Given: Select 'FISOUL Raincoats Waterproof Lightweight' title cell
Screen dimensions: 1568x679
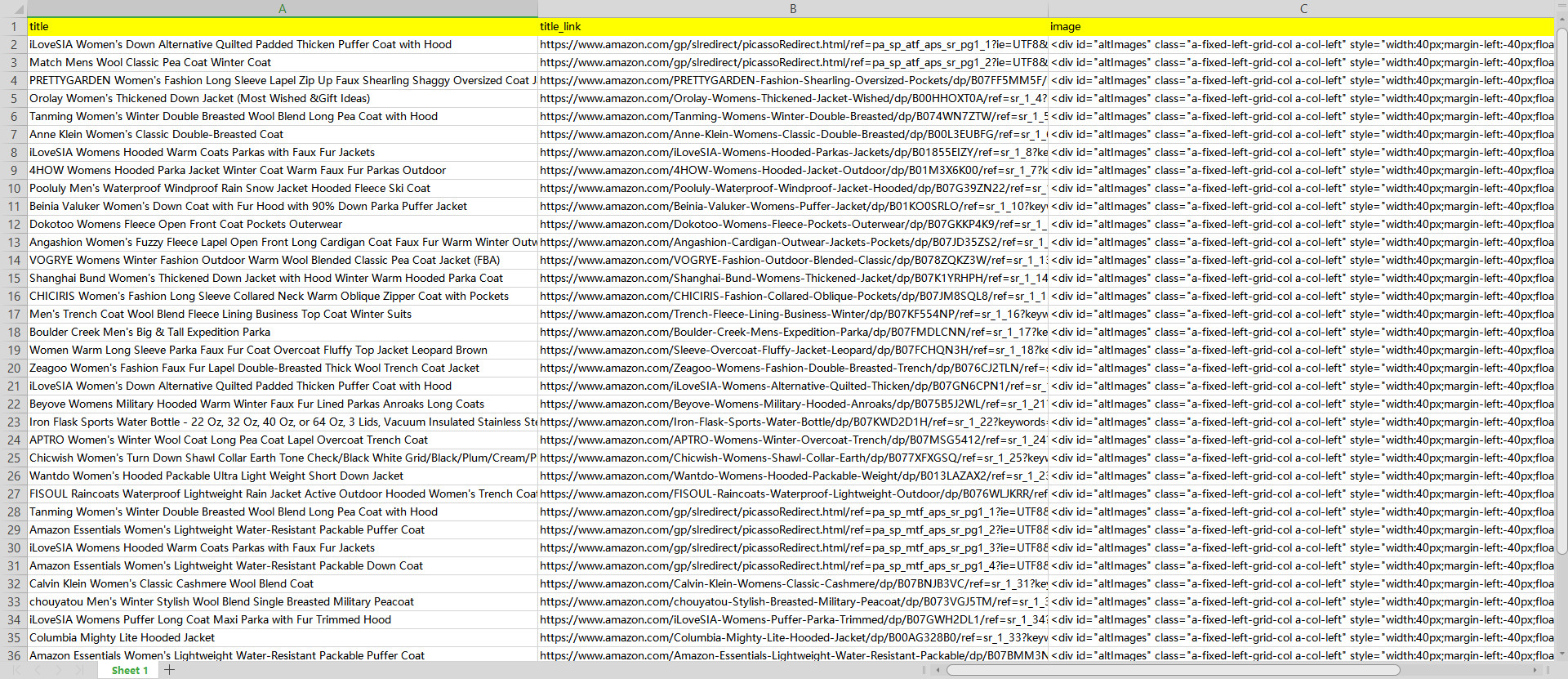Looking at the screenshot, I should click(x=282, y=494).
